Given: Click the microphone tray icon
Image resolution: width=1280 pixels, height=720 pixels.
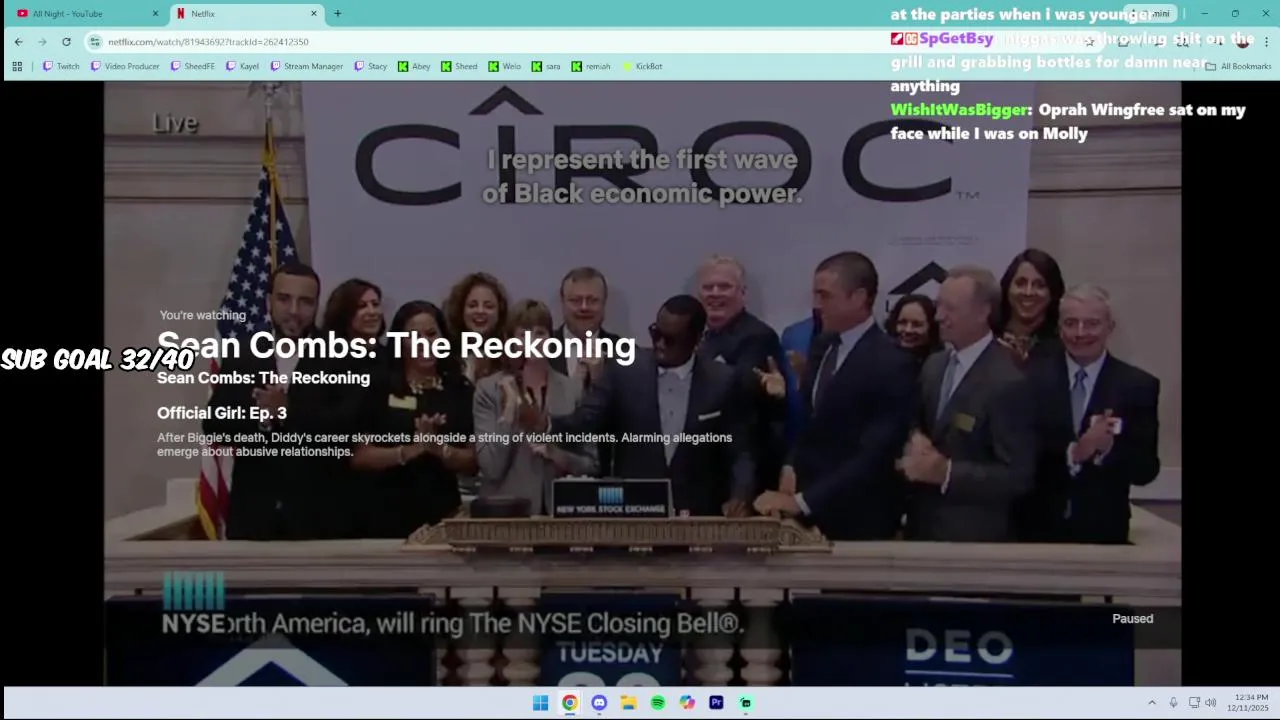Looking at the screenshot, I should (1173, 703).
